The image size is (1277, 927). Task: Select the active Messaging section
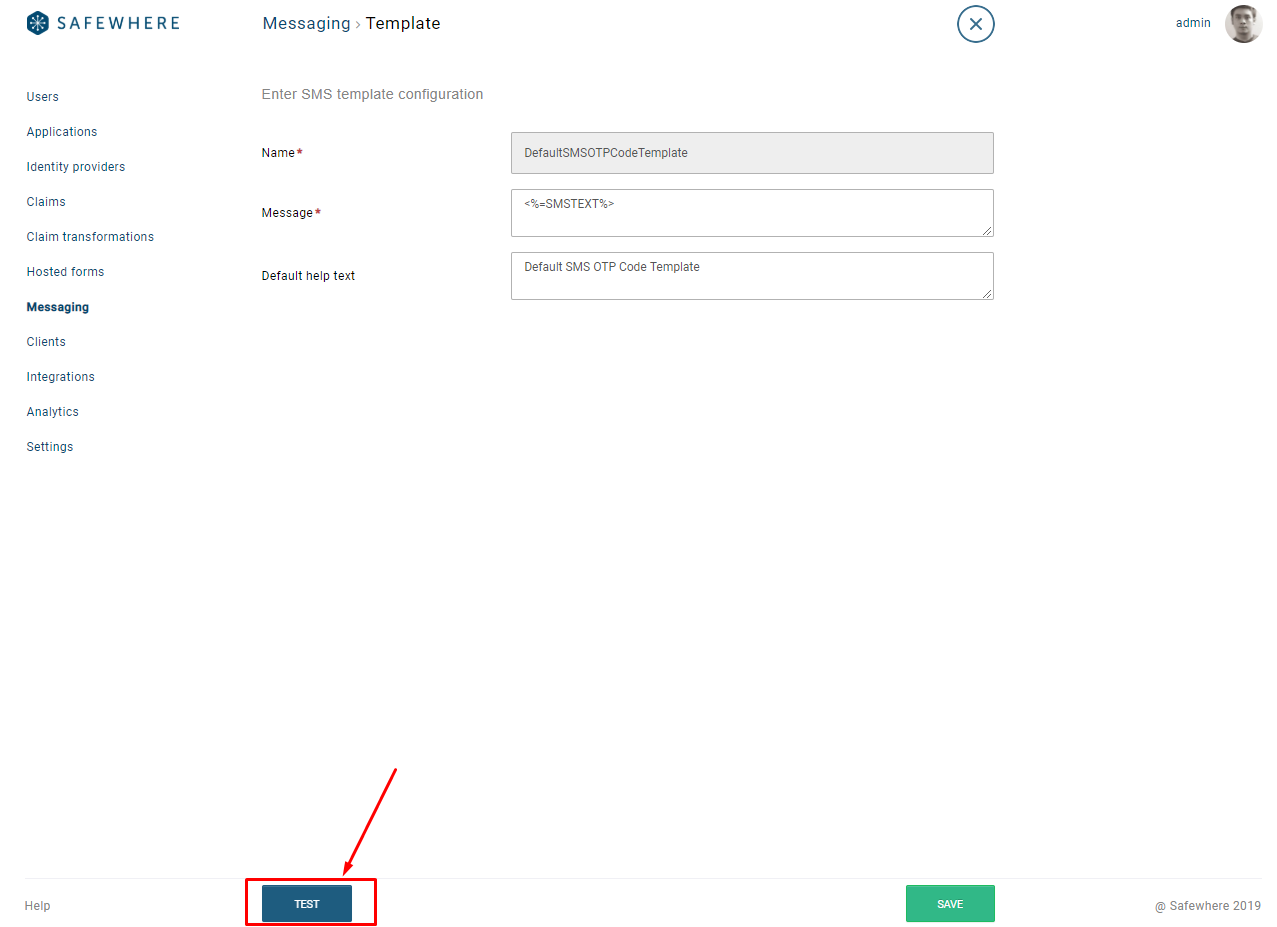pos(57,307)
